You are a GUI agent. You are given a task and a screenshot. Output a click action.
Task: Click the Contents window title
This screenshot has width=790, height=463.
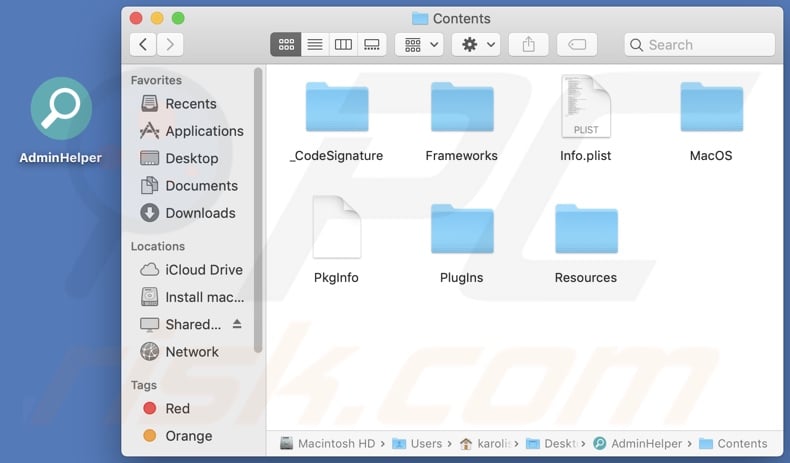[451, 19]
